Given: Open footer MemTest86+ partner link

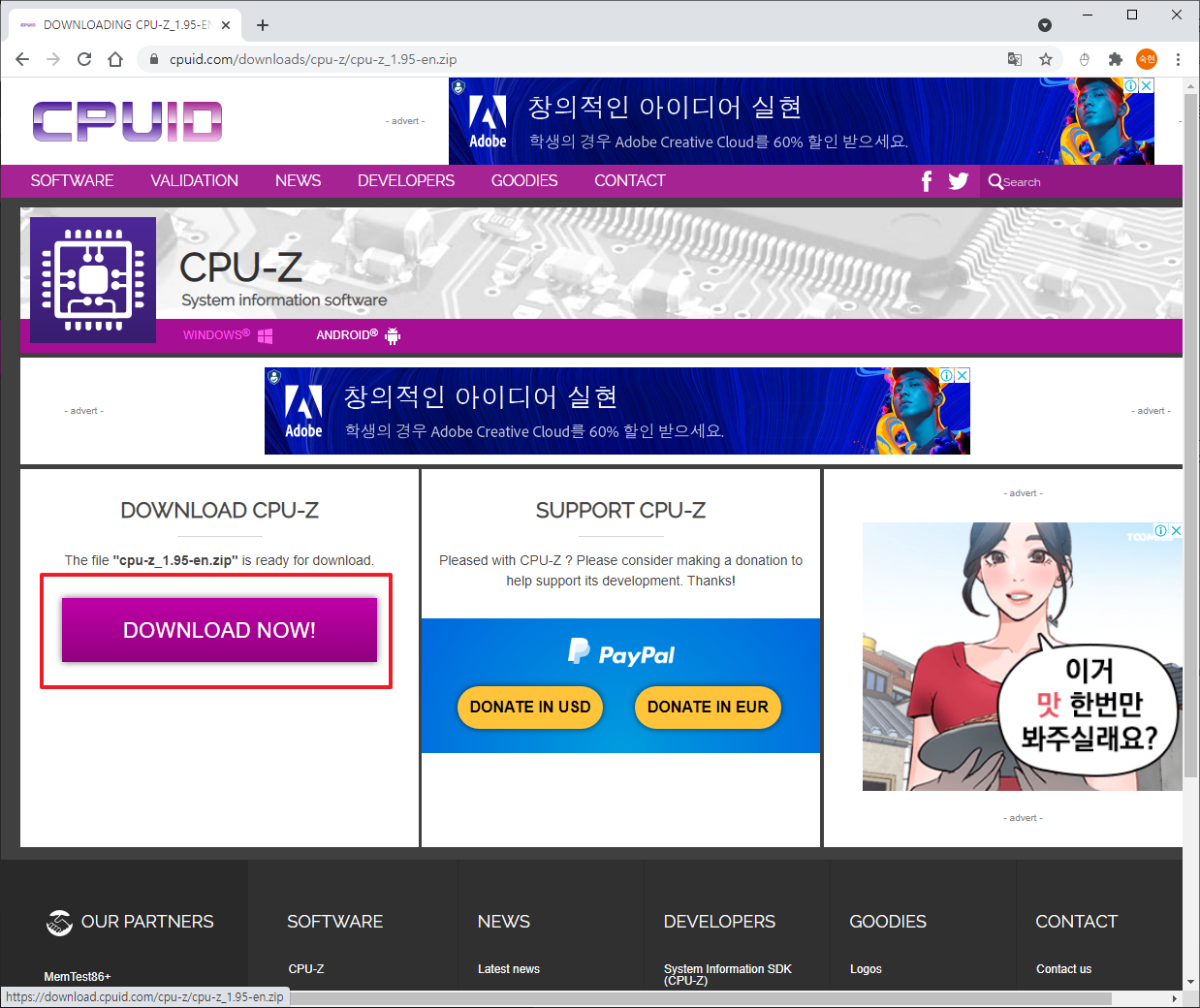Looking at the screenshot, I should point(78,976).
